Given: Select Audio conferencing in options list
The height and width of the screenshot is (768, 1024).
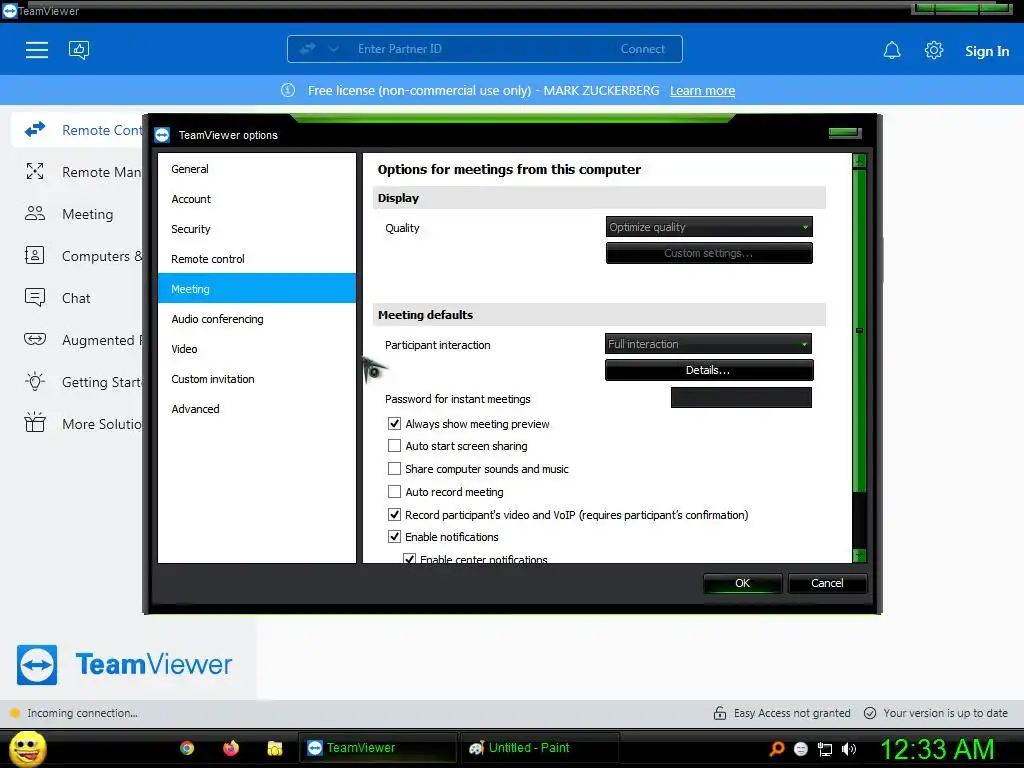Looking at the screenshot, I should (x=257, y=319).
